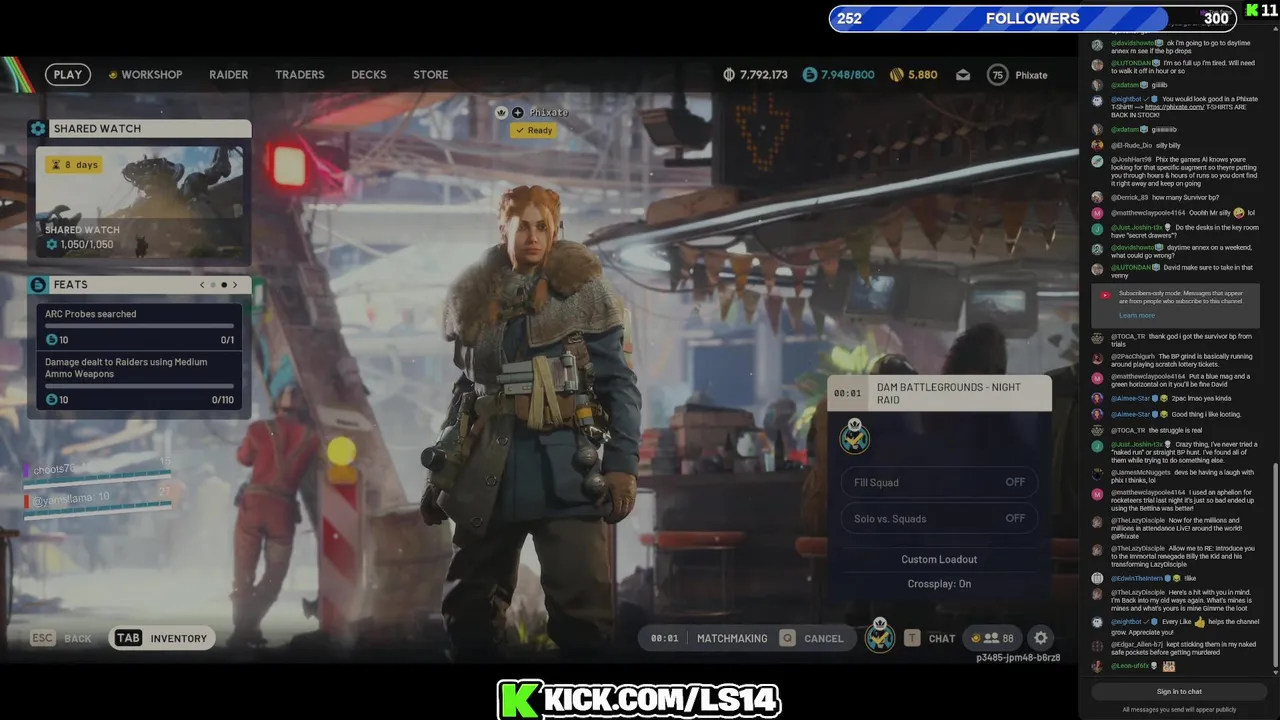This screenshot has height=720, width=1280.
Task: Open the DECKS tab
Action: pyautogui.click(x=369, y=75)
